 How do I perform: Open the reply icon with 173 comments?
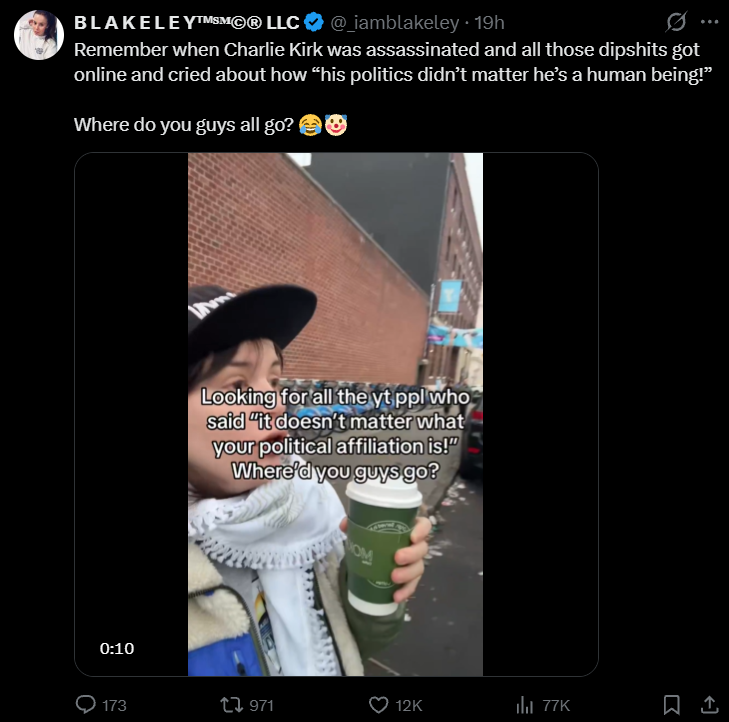pyautogui.click(x=86, y=705)
